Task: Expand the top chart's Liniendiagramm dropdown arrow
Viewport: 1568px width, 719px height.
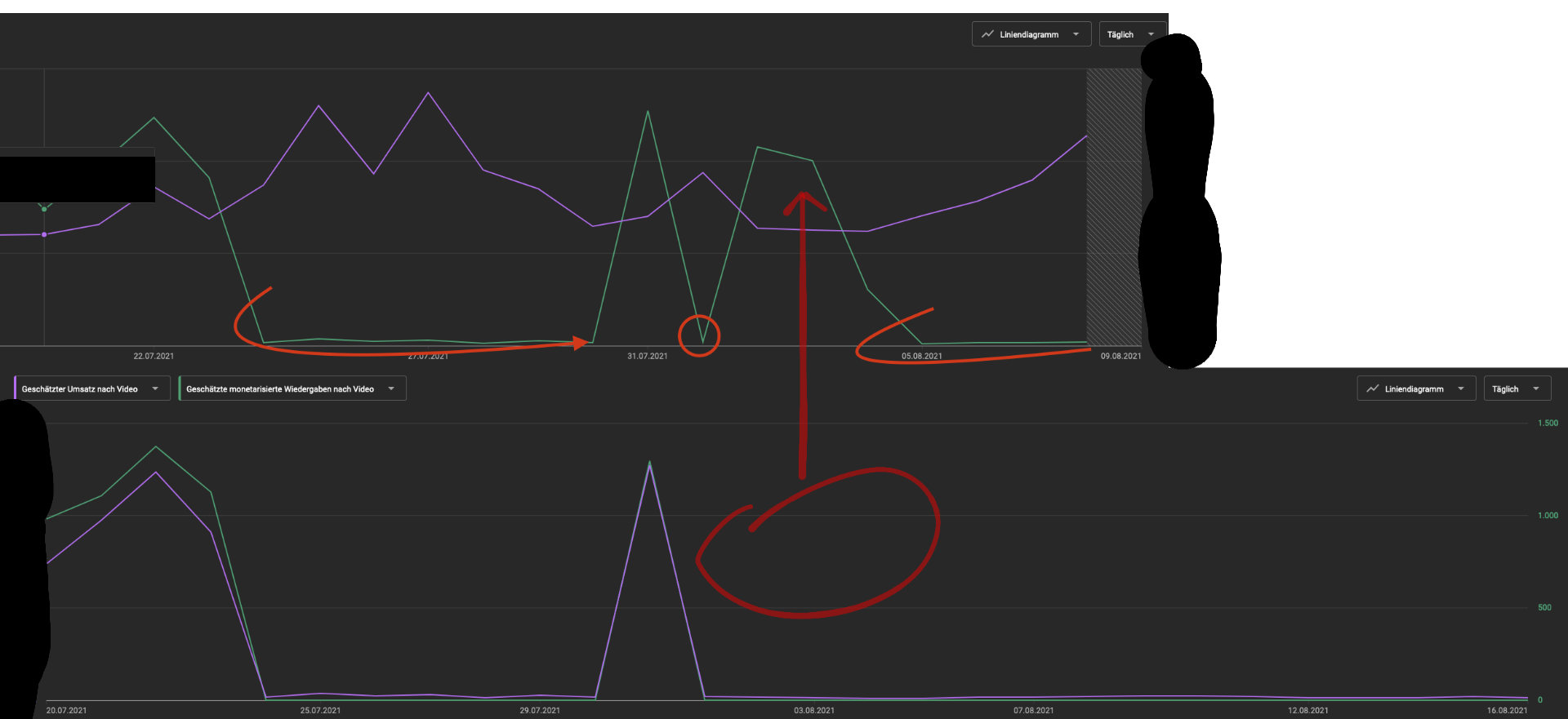Action: [1076, 34]
